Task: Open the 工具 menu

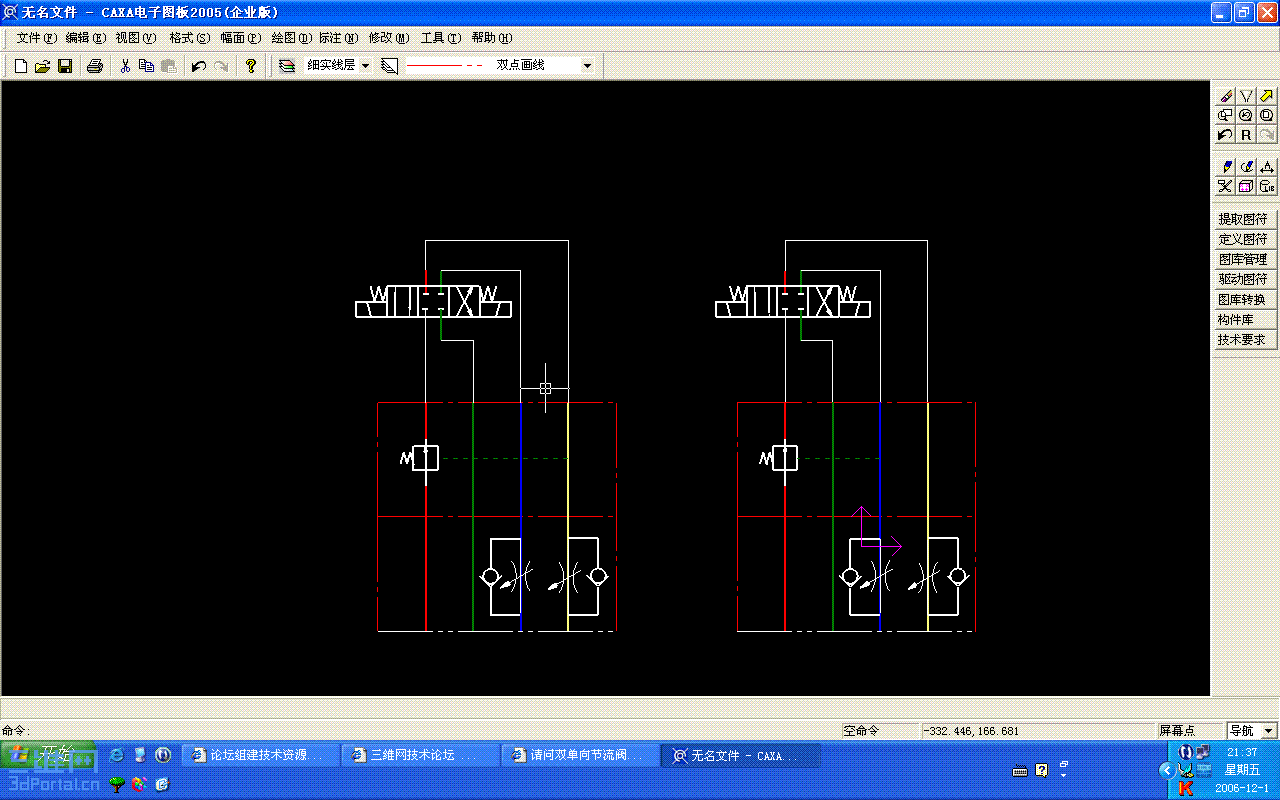Action: 441,38
